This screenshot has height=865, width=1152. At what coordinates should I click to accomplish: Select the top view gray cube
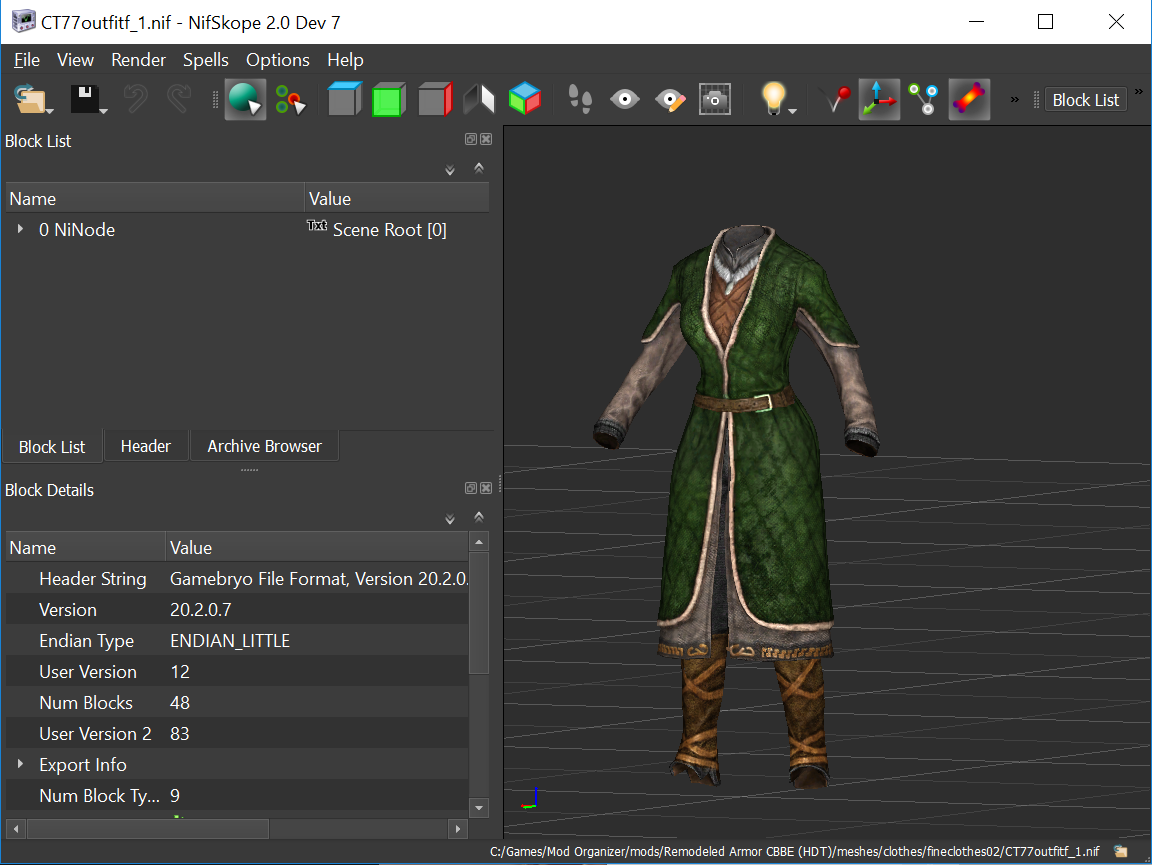point(343,99)
